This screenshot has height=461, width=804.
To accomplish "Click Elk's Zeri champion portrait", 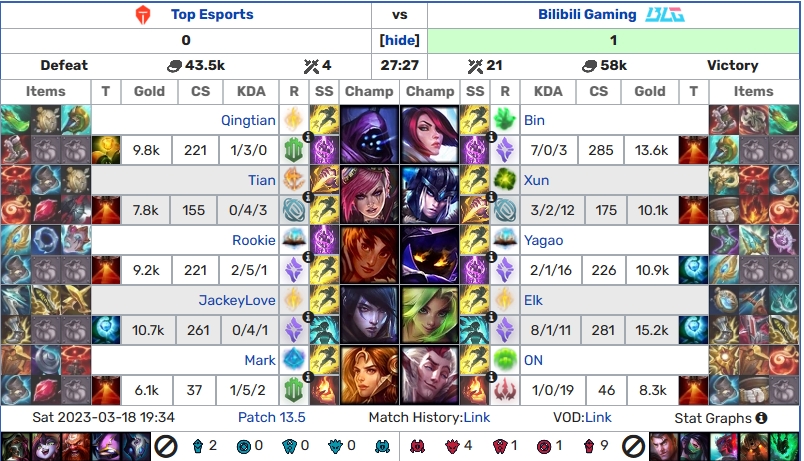I will [430, 315].
